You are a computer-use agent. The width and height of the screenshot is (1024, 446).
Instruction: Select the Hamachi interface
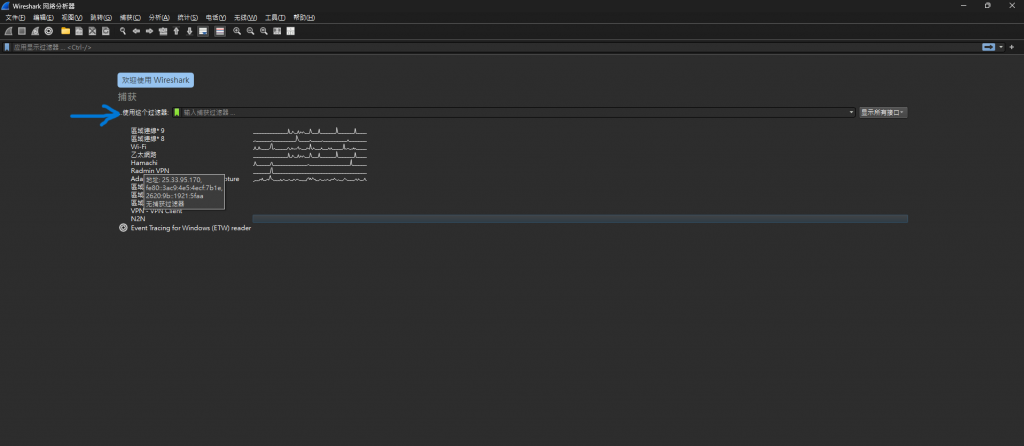144,163
